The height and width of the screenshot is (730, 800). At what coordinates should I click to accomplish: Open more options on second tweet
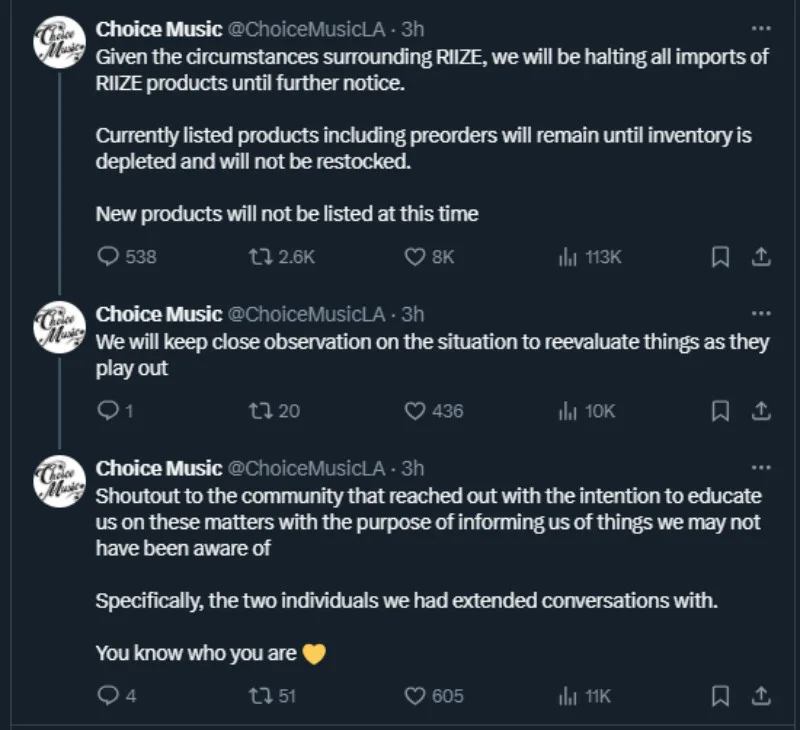tap(760, 314)
